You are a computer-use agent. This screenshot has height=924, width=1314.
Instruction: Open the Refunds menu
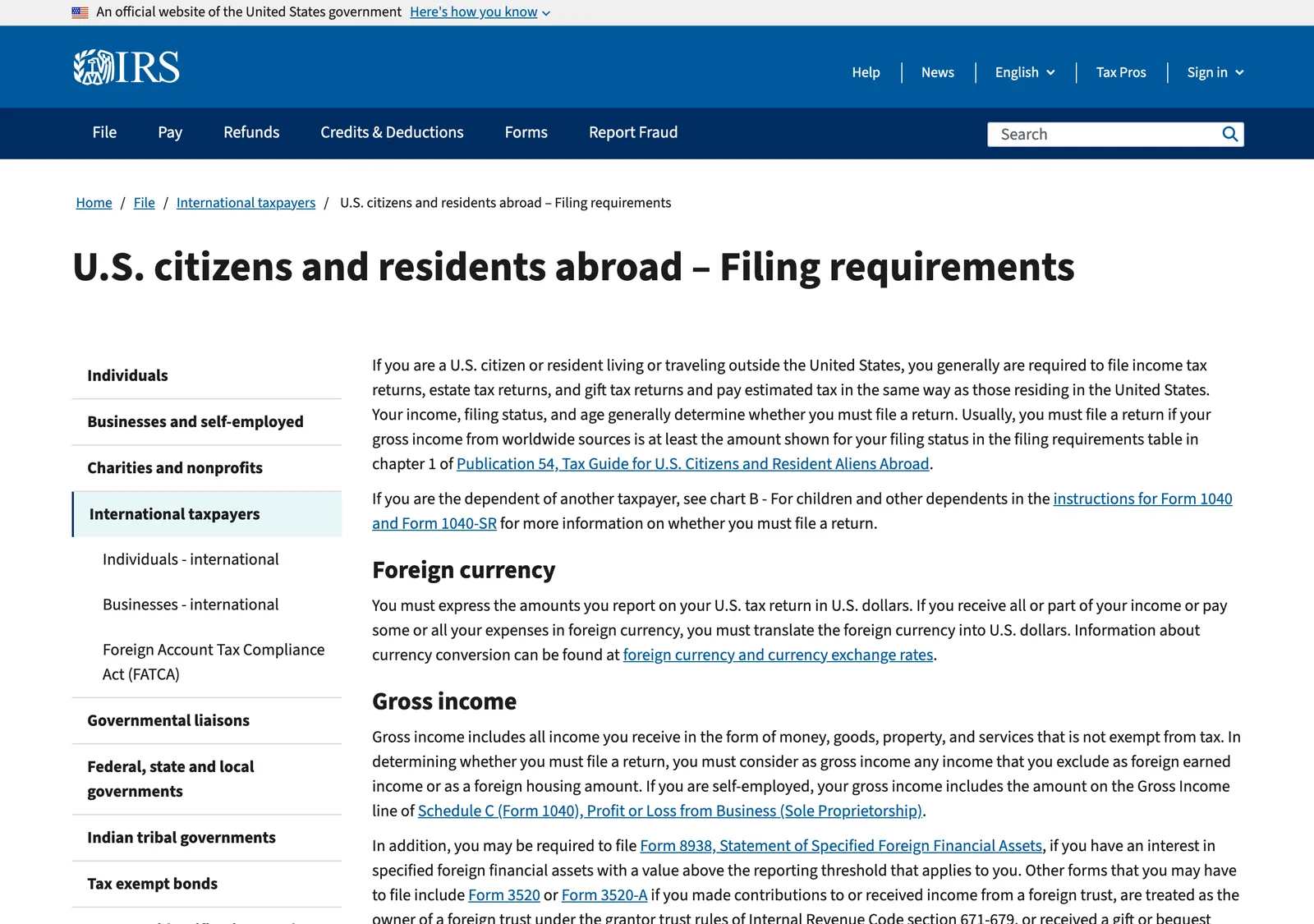[x=251, y=132]
